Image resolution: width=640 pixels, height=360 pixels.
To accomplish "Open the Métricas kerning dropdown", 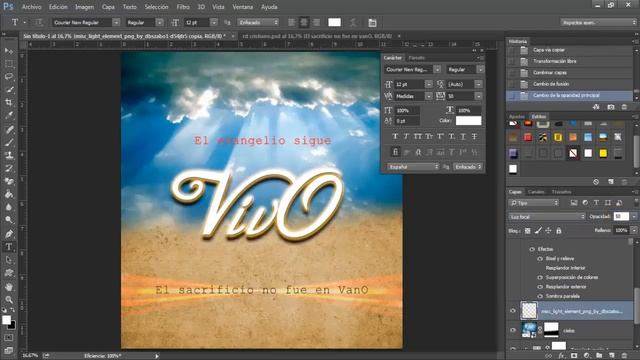I will (x=429, y=96).
